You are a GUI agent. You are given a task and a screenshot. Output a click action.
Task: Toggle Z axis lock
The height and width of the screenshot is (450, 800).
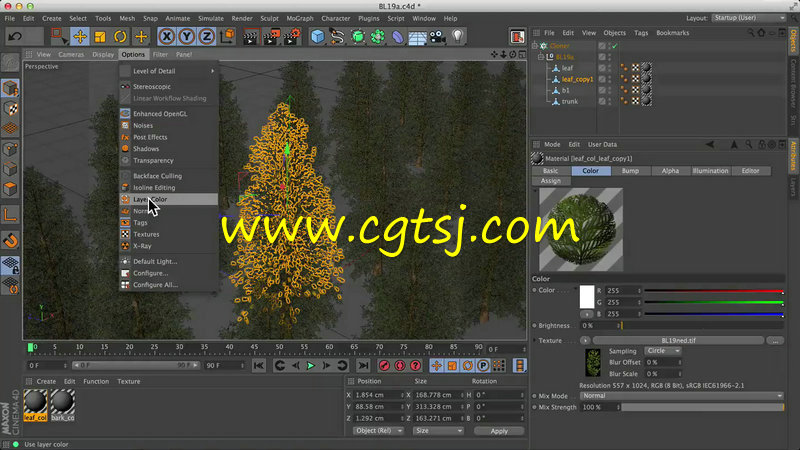(206, 36)
